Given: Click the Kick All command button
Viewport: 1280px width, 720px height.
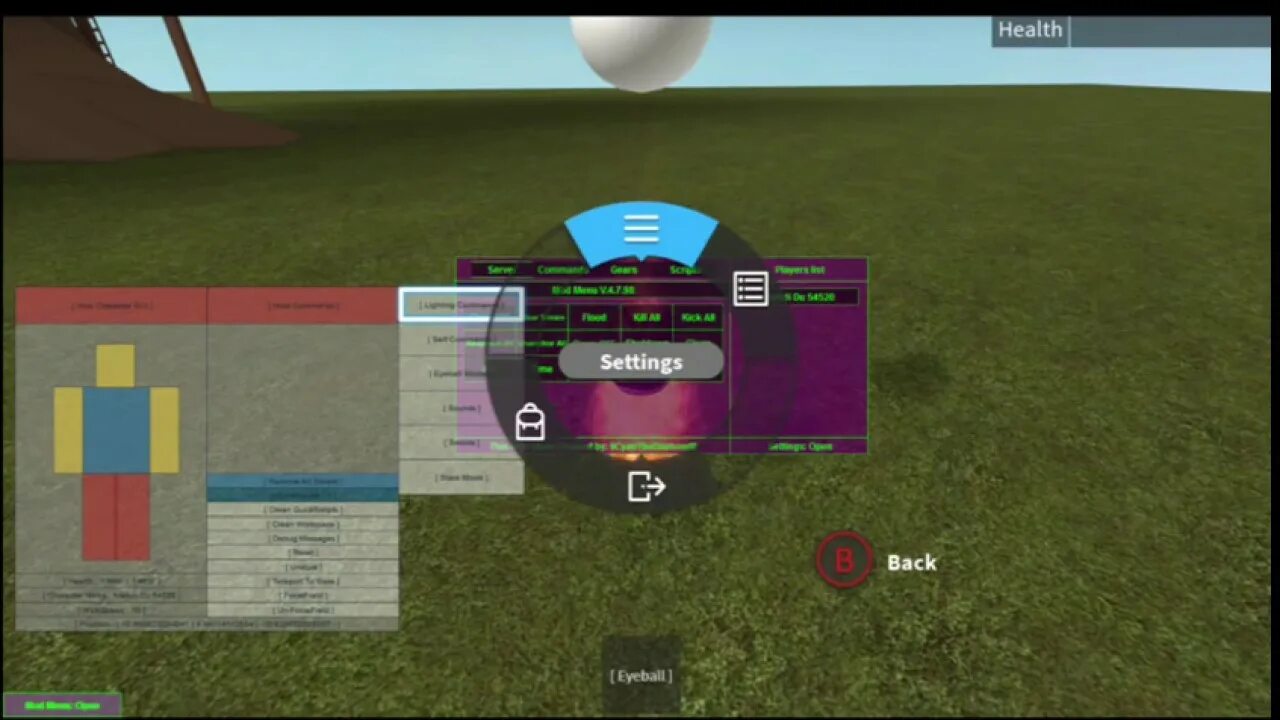Looking at the screenshot, I should click(x=698, y=318).
